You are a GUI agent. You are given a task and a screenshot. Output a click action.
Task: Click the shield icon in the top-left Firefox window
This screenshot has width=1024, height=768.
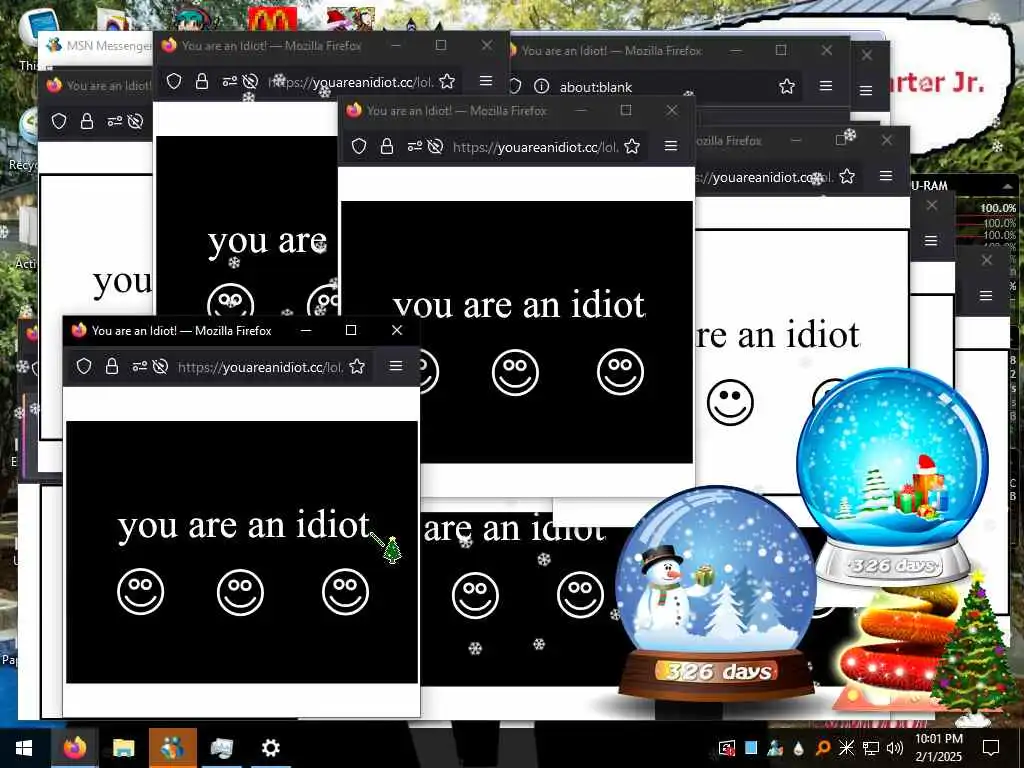coord(174,81)
